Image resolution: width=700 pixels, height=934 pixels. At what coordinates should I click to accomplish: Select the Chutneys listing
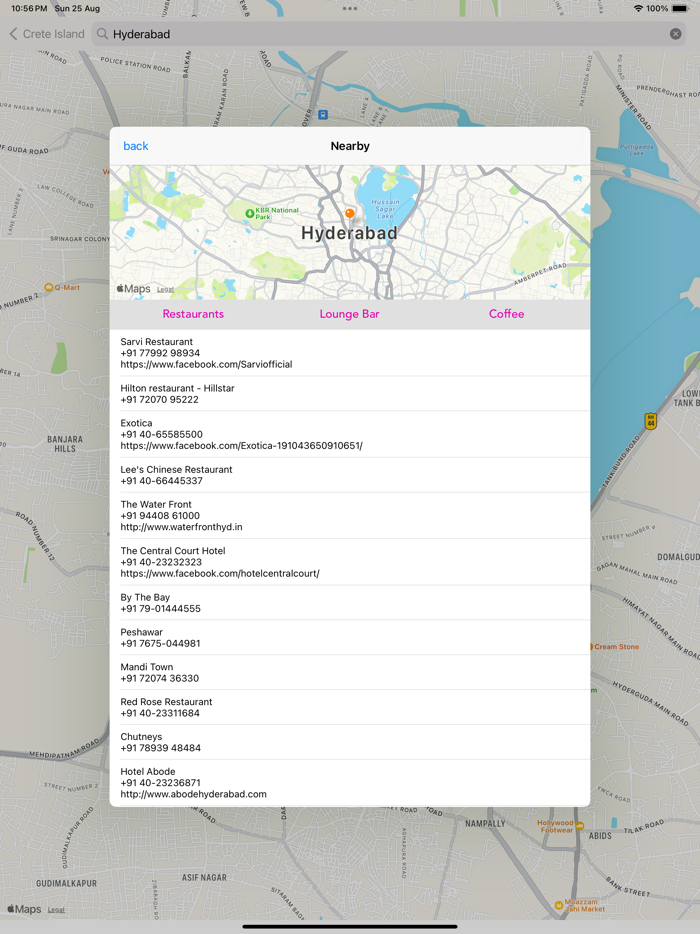coord(350,742)
